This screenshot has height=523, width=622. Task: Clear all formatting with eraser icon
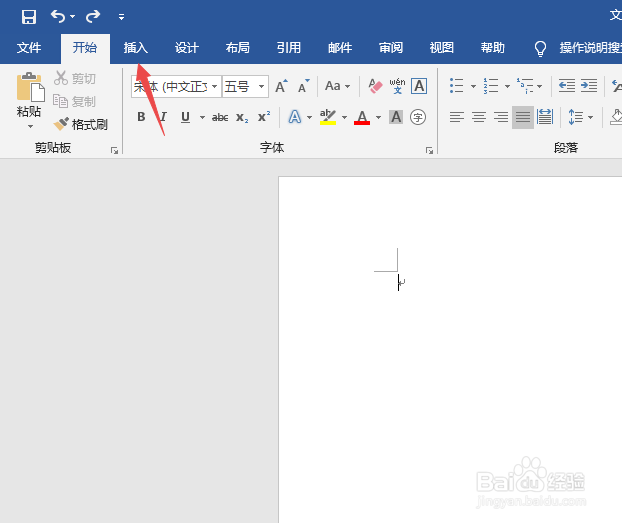click(375, 86)
